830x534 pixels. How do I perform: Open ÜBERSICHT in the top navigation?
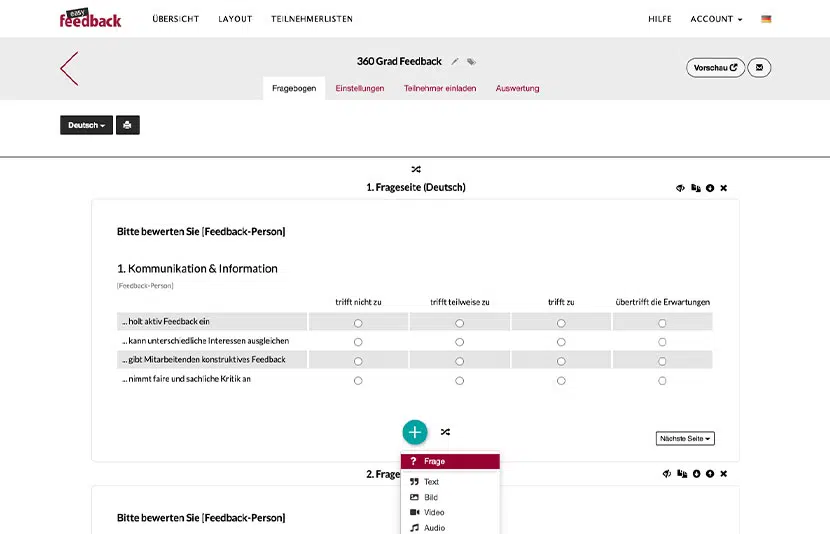click(x=175, y=19)
